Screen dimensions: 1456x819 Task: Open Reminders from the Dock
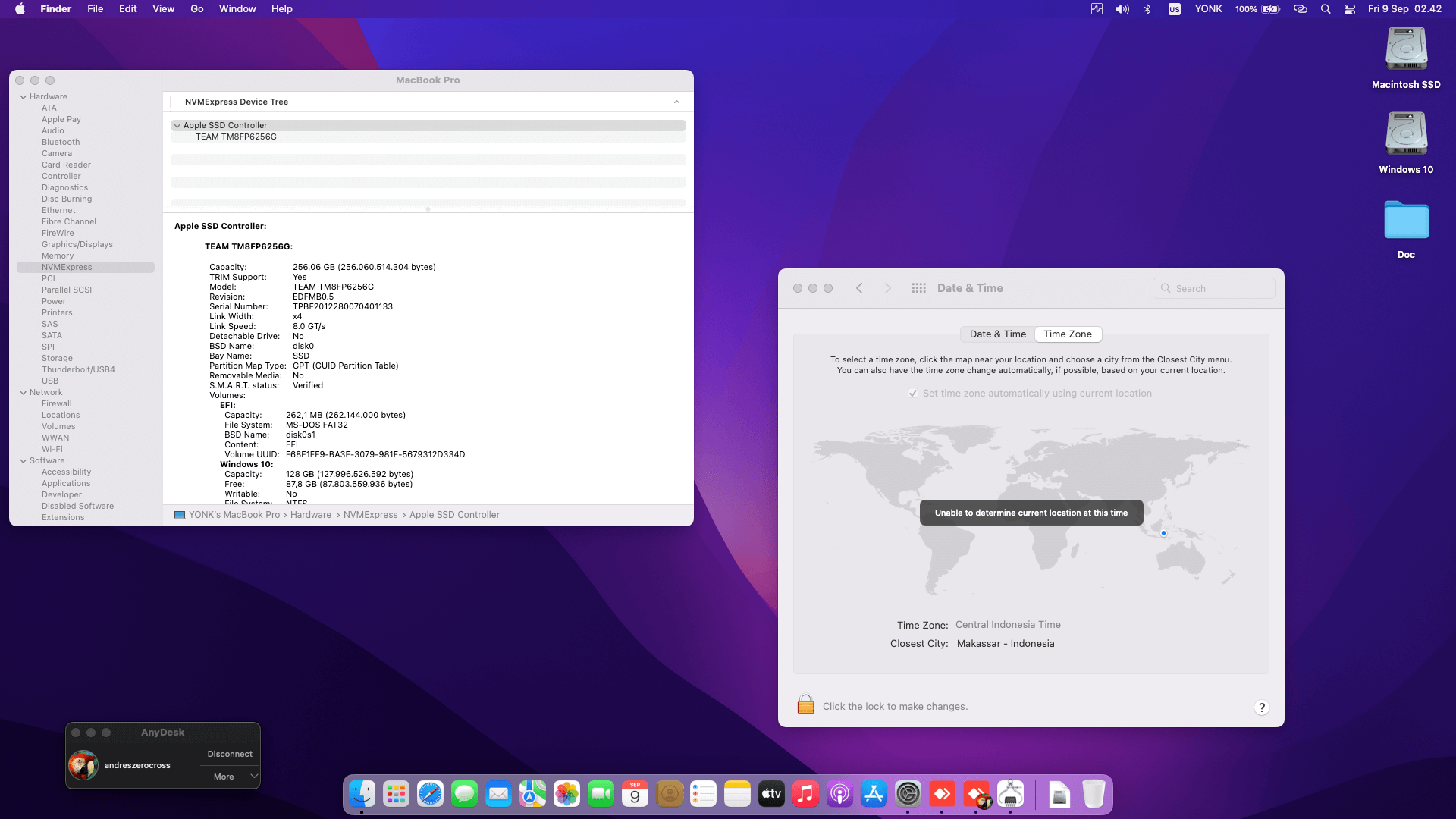pos(703,794)
